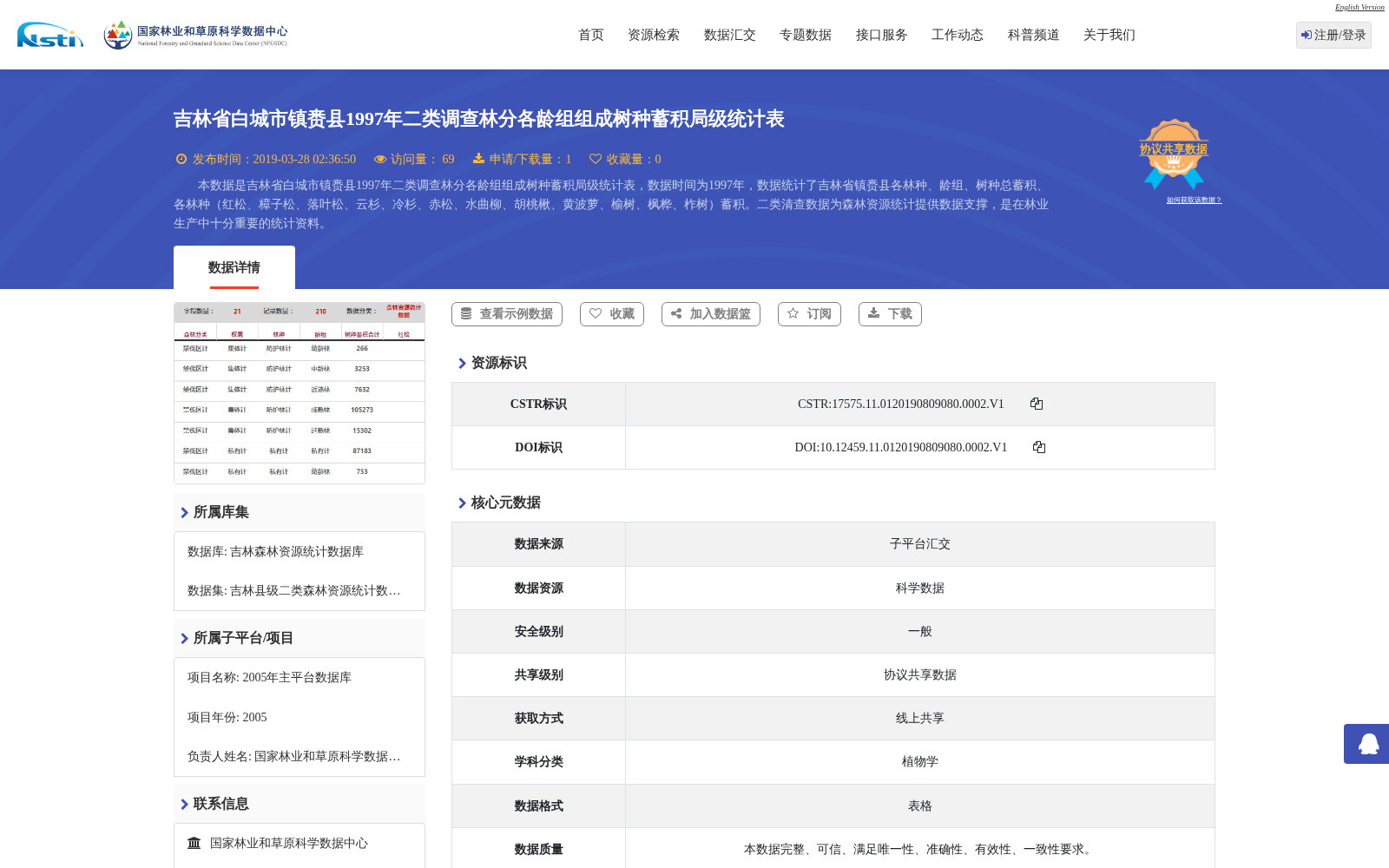Click the 子平台汇交 value cell

920,544
